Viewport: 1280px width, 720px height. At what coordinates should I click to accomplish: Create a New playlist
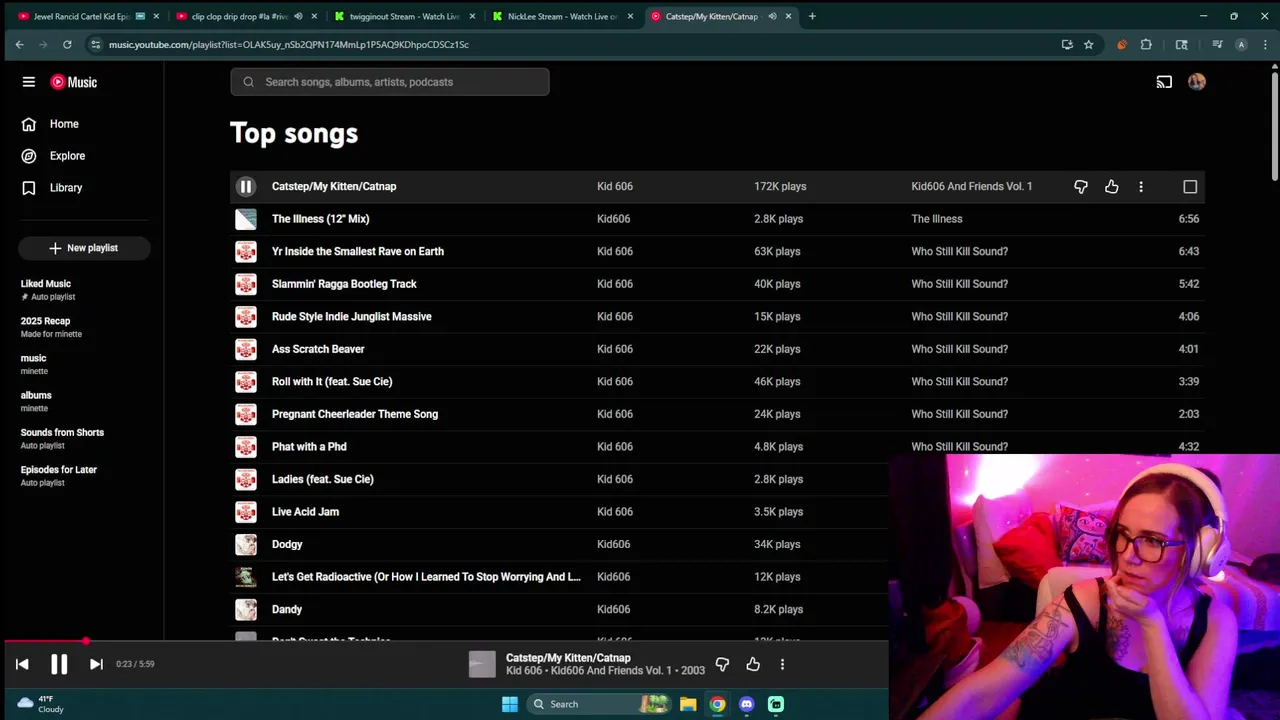click(x=83, y=248)
